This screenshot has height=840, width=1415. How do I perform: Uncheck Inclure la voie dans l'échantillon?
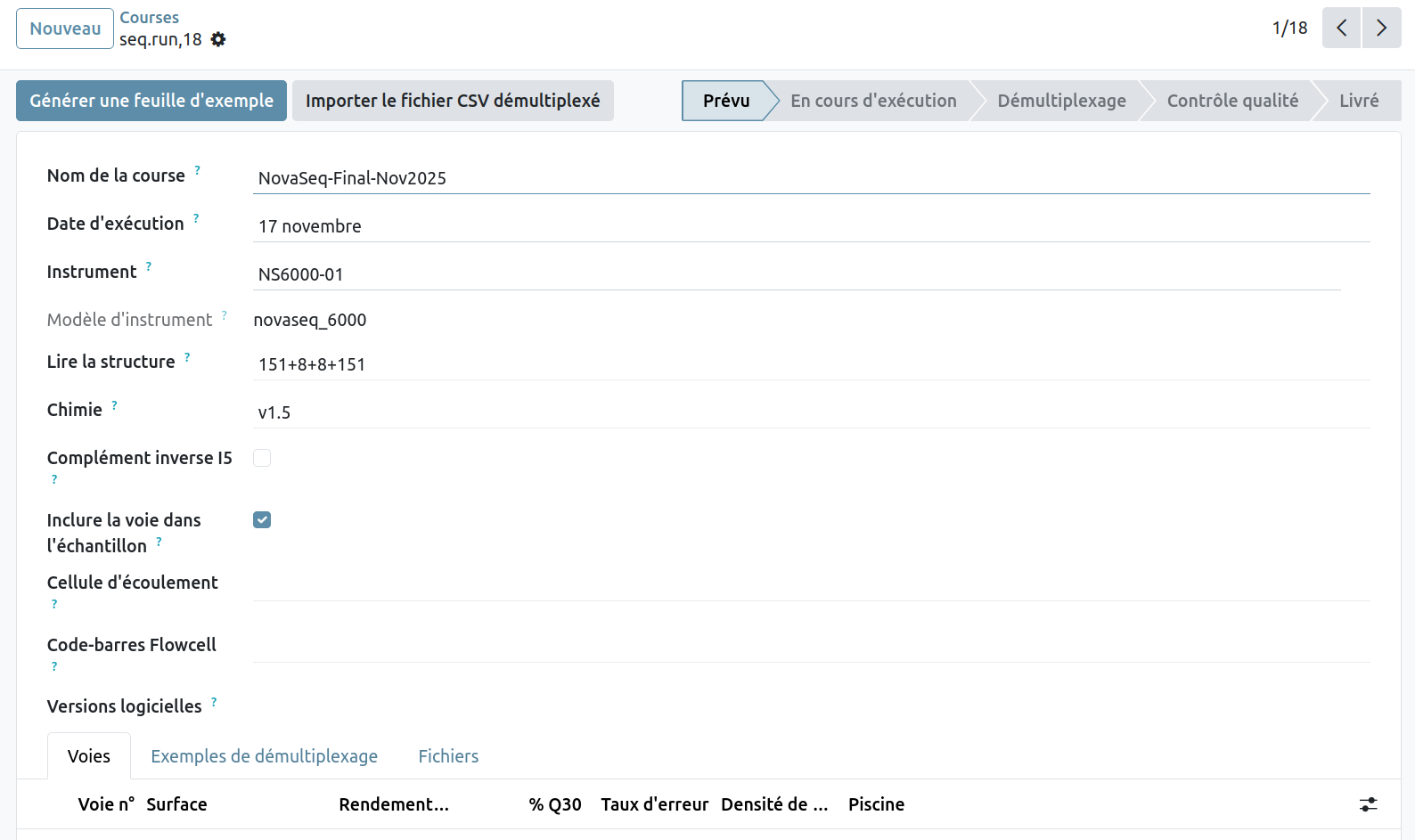pos(262,520)
